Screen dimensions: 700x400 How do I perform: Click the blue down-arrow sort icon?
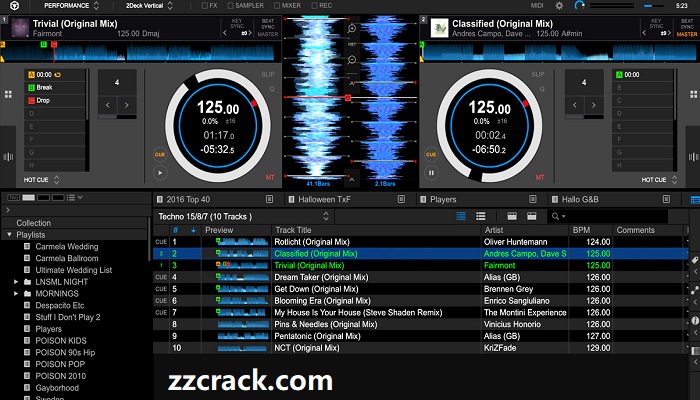(193, 230)
